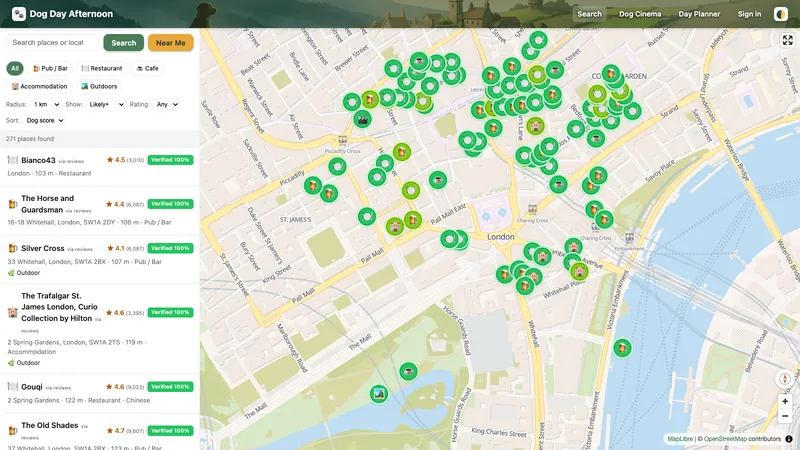Click the Dog Day Afternoon logo icon
800x450 pixels.
click(19, 14)
